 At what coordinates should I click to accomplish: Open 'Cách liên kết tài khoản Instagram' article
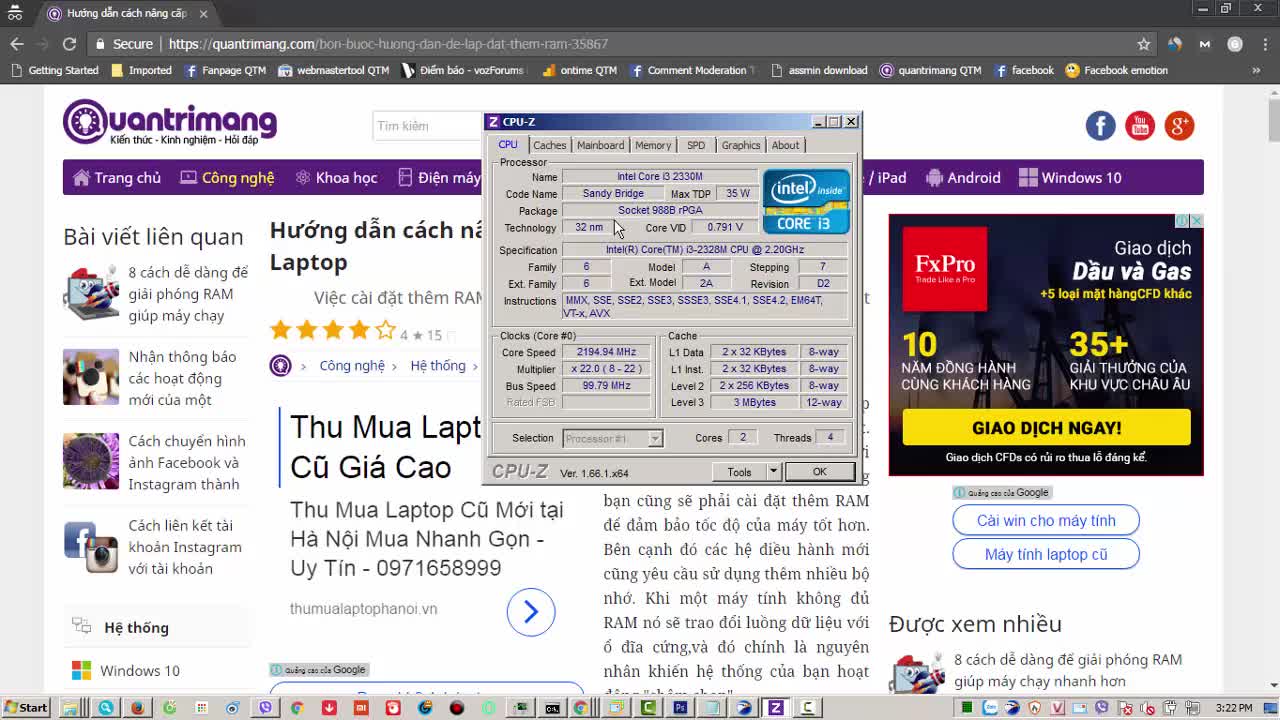tap(185, 547)
